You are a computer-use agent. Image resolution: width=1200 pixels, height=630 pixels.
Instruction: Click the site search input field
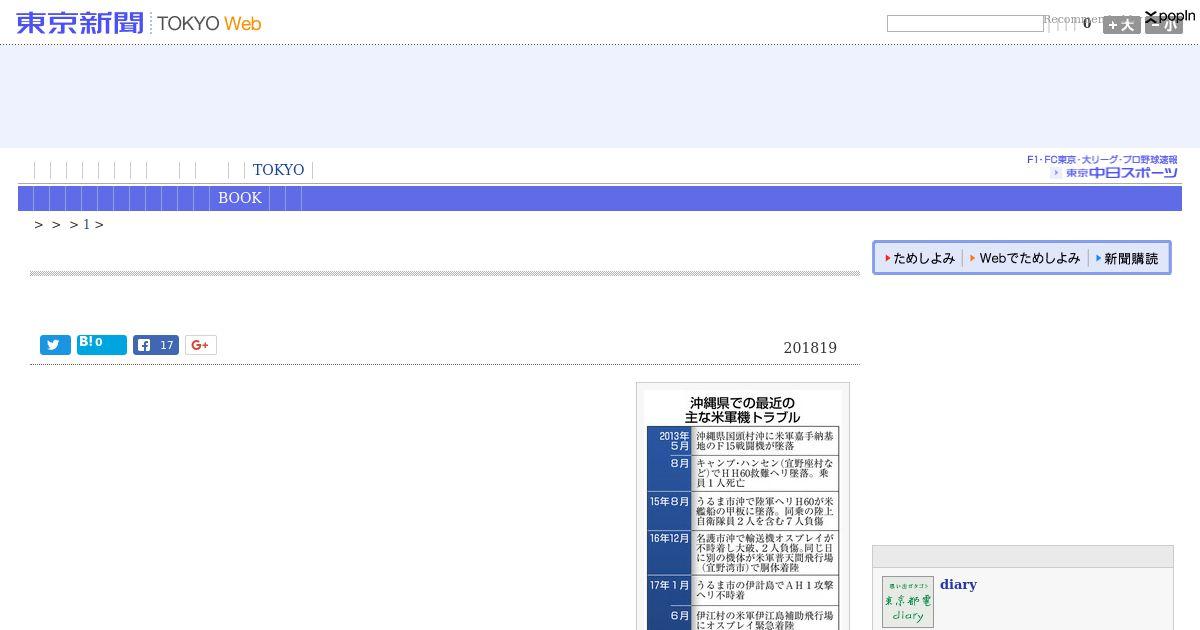pyautogui.click(x=965, y=23)
